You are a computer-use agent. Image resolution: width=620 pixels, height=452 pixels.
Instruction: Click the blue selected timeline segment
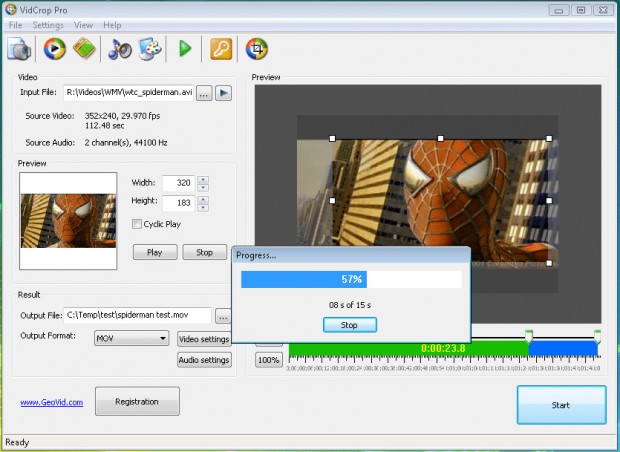coord(563,349)
